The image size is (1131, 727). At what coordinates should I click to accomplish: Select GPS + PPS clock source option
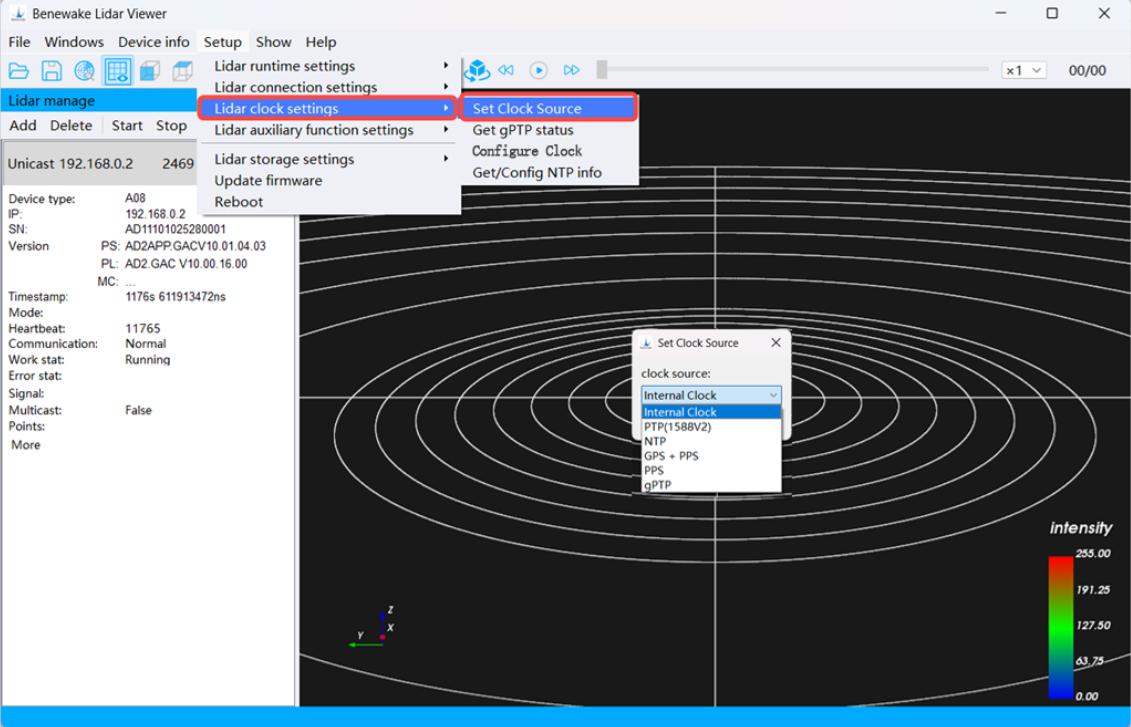[711, 456]
